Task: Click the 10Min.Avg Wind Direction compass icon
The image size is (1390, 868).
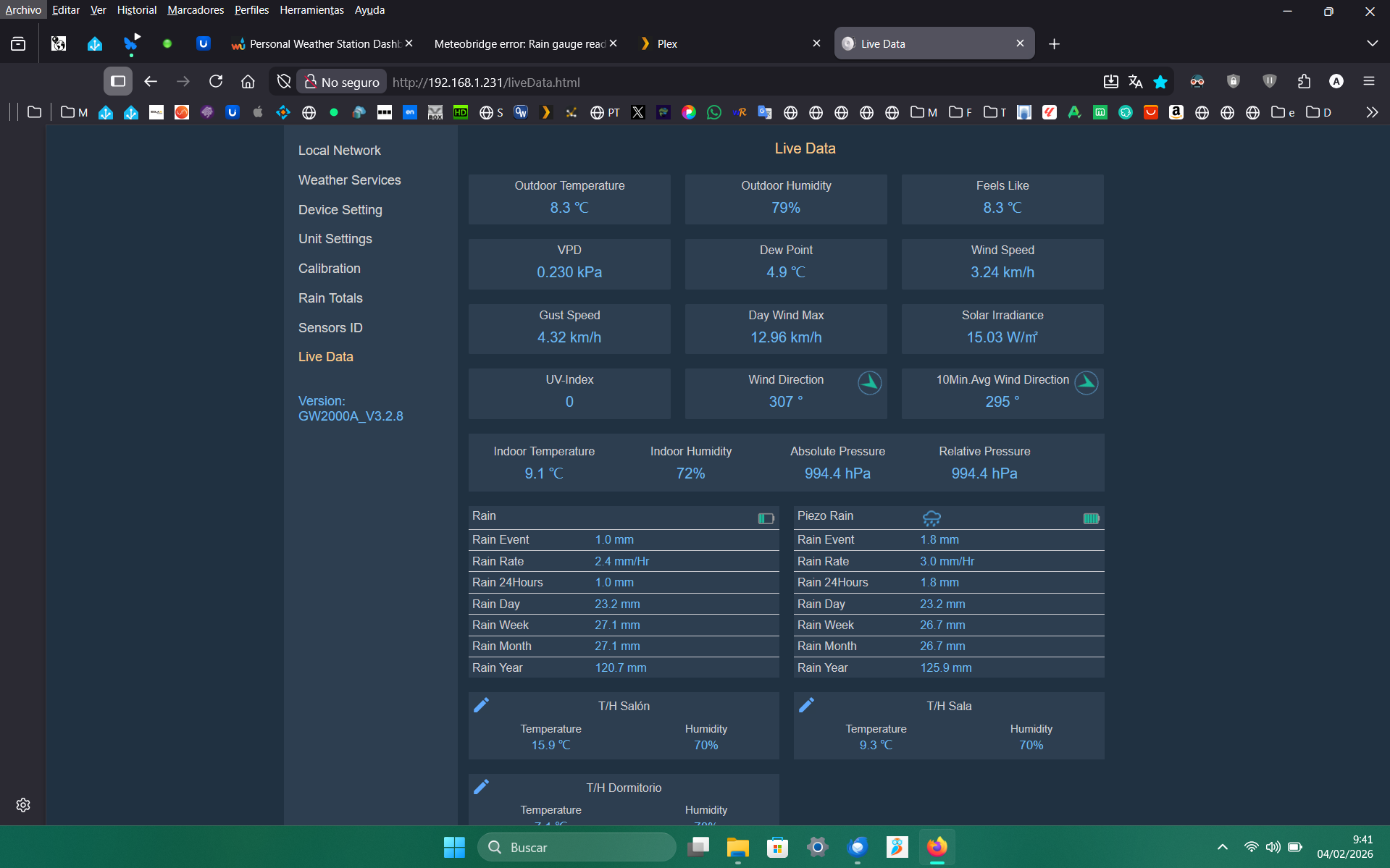Action: click(x=1086, y=382)
